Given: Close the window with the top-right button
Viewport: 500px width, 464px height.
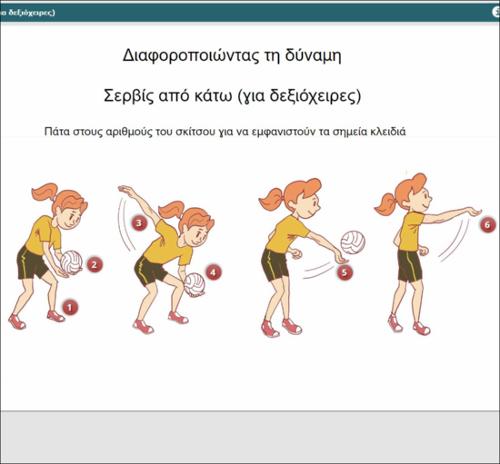Looking at the screenshot, I should pyautogui.click(x=496, y=12).
